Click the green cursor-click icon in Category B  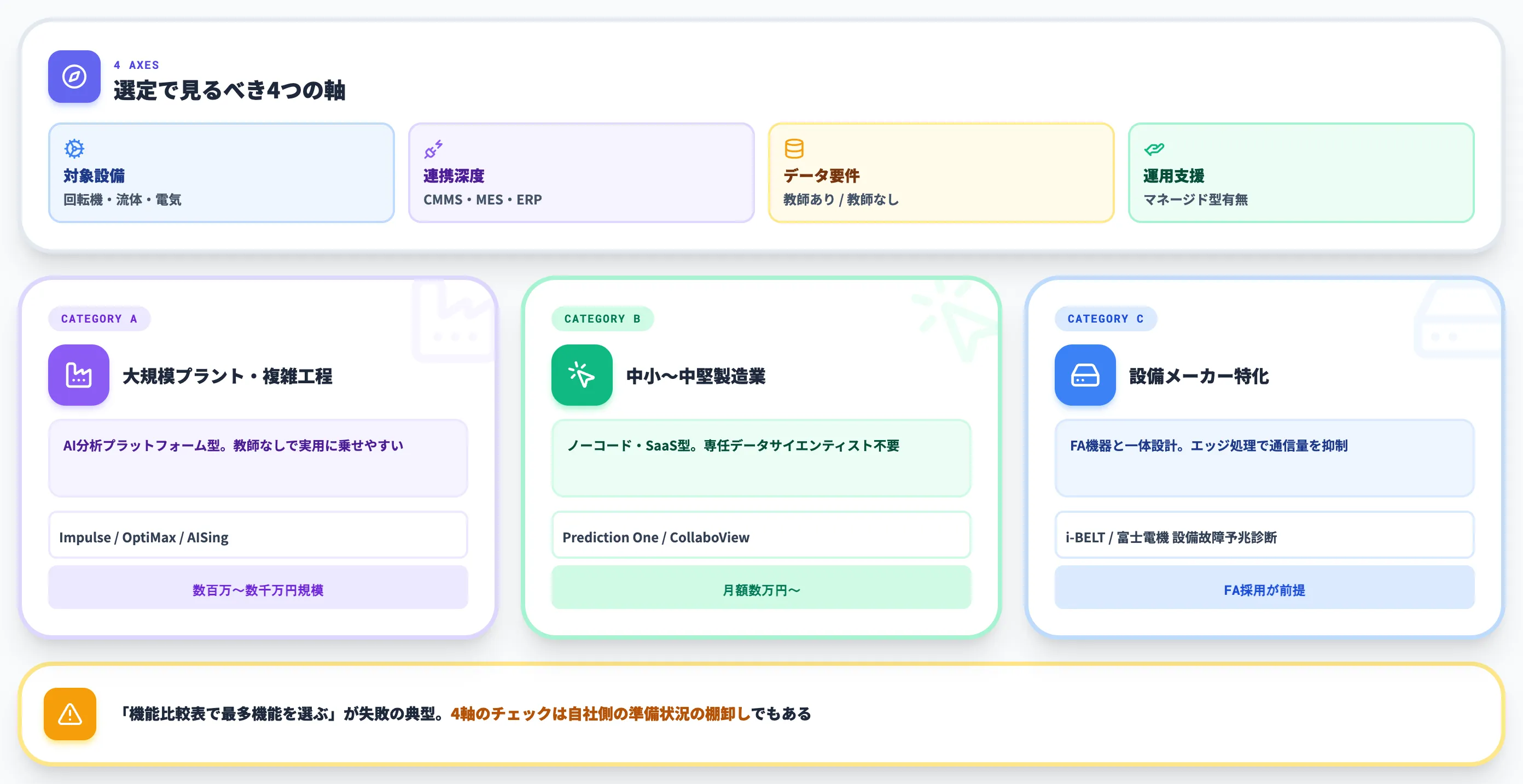582,375
